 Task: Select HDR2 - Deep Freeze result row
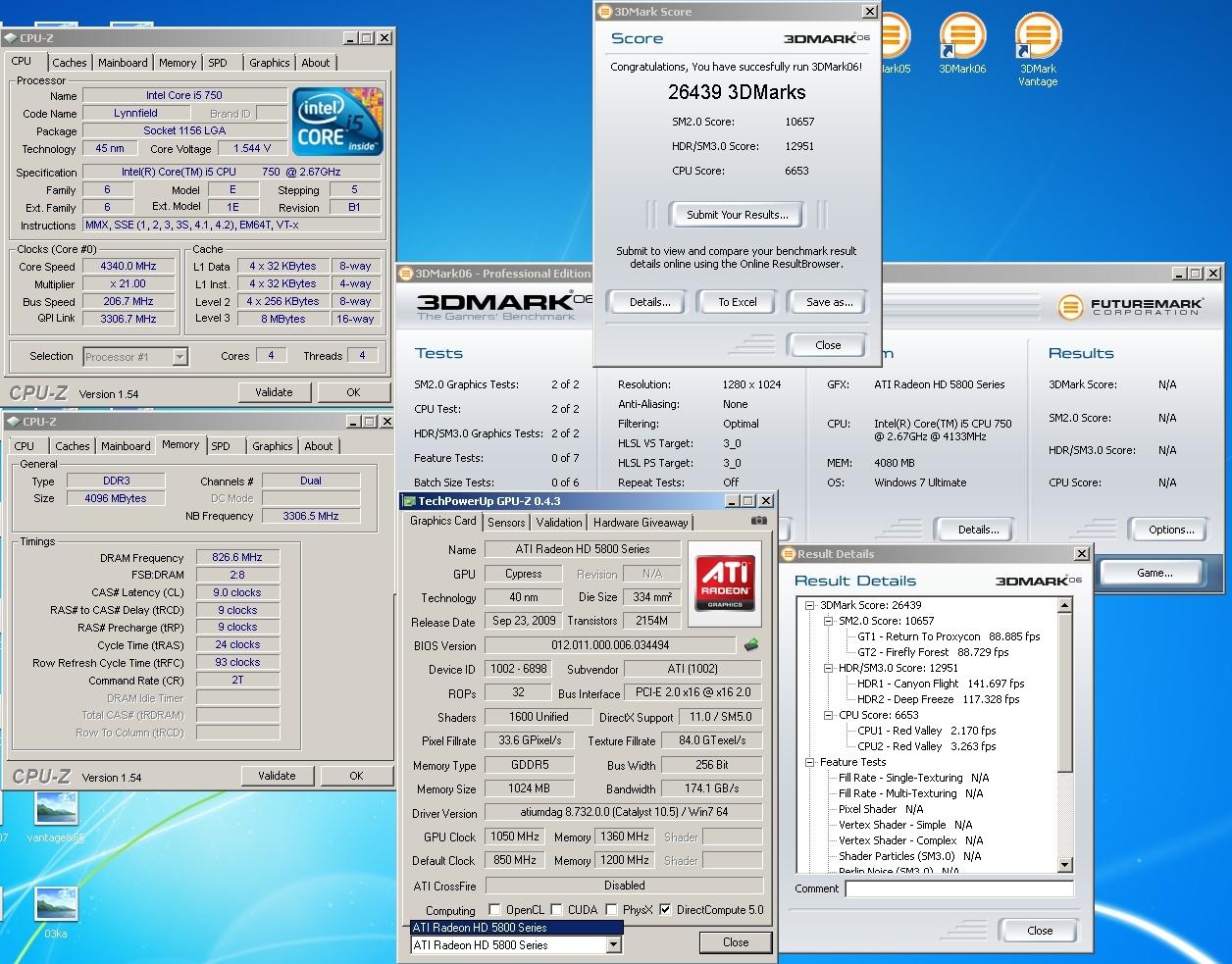click(939, 699)
